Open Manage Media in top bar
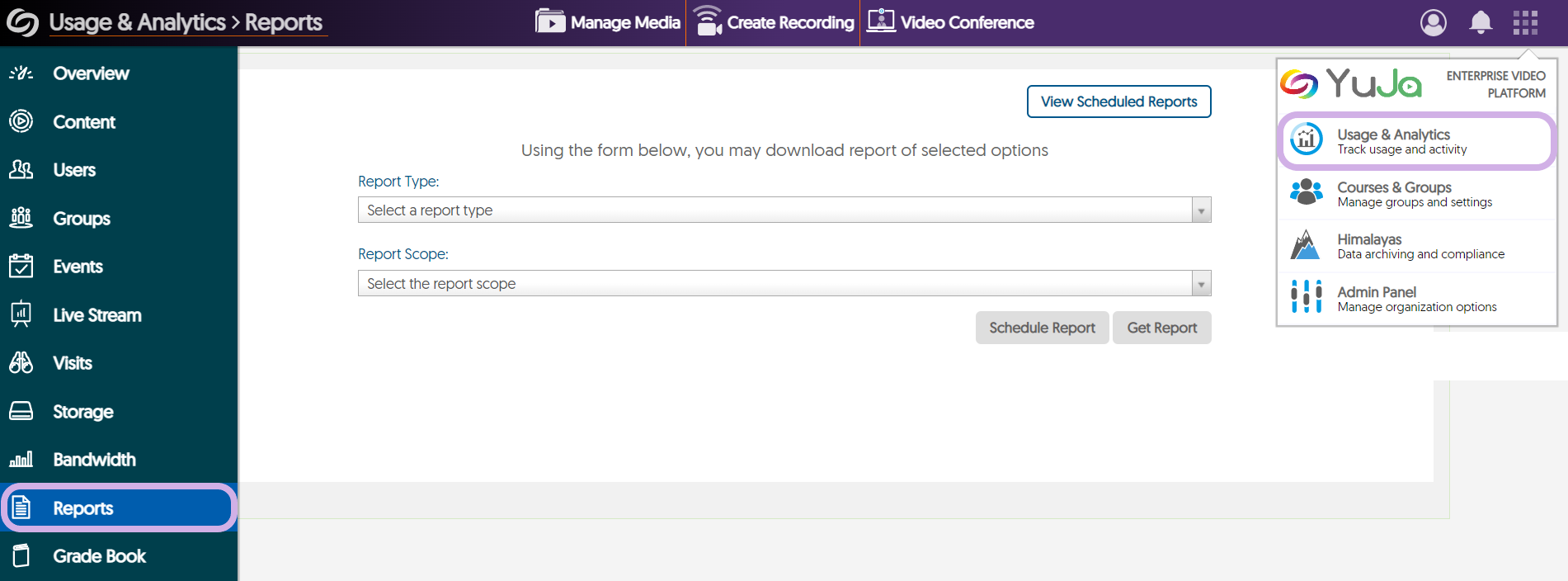The width and height of the screenshot is (1568, 581). point(608,22)
